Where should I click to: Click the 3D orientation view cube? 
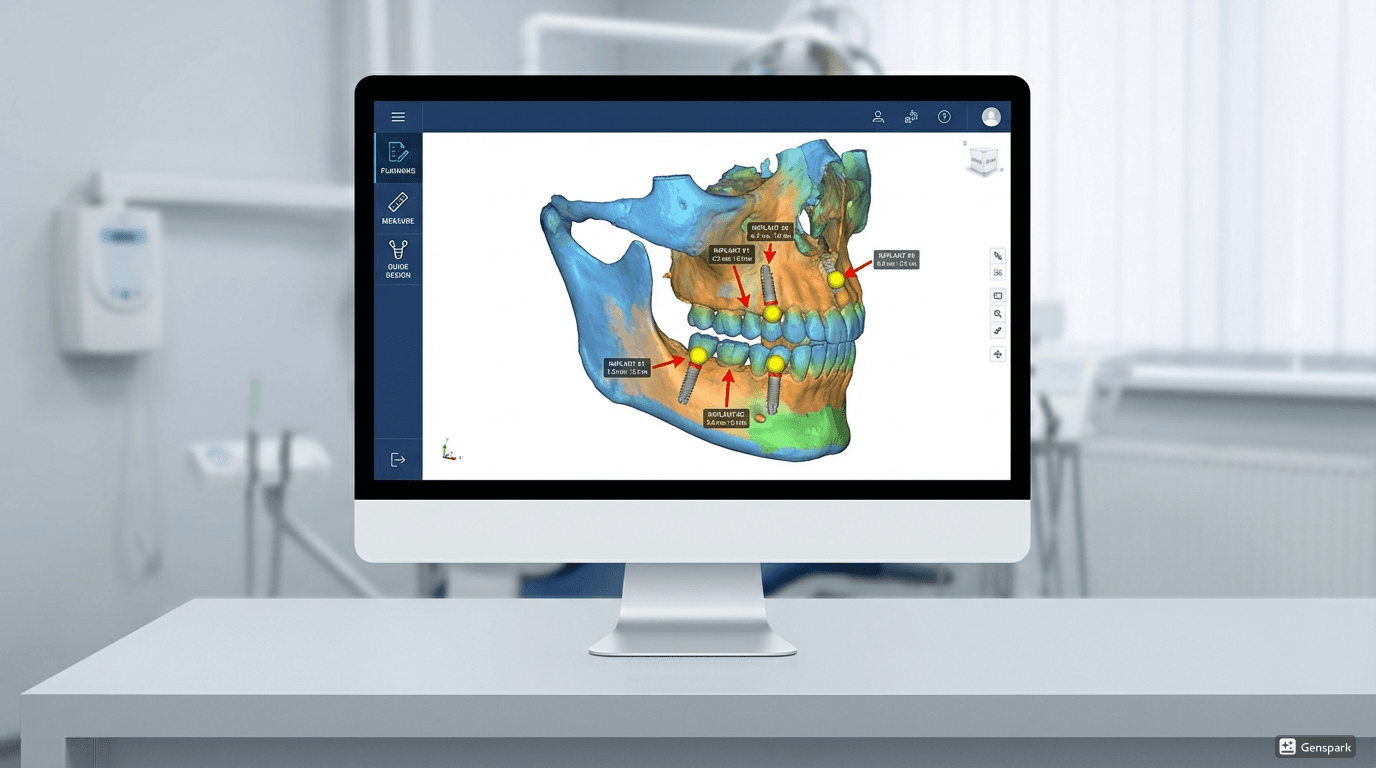984,160
